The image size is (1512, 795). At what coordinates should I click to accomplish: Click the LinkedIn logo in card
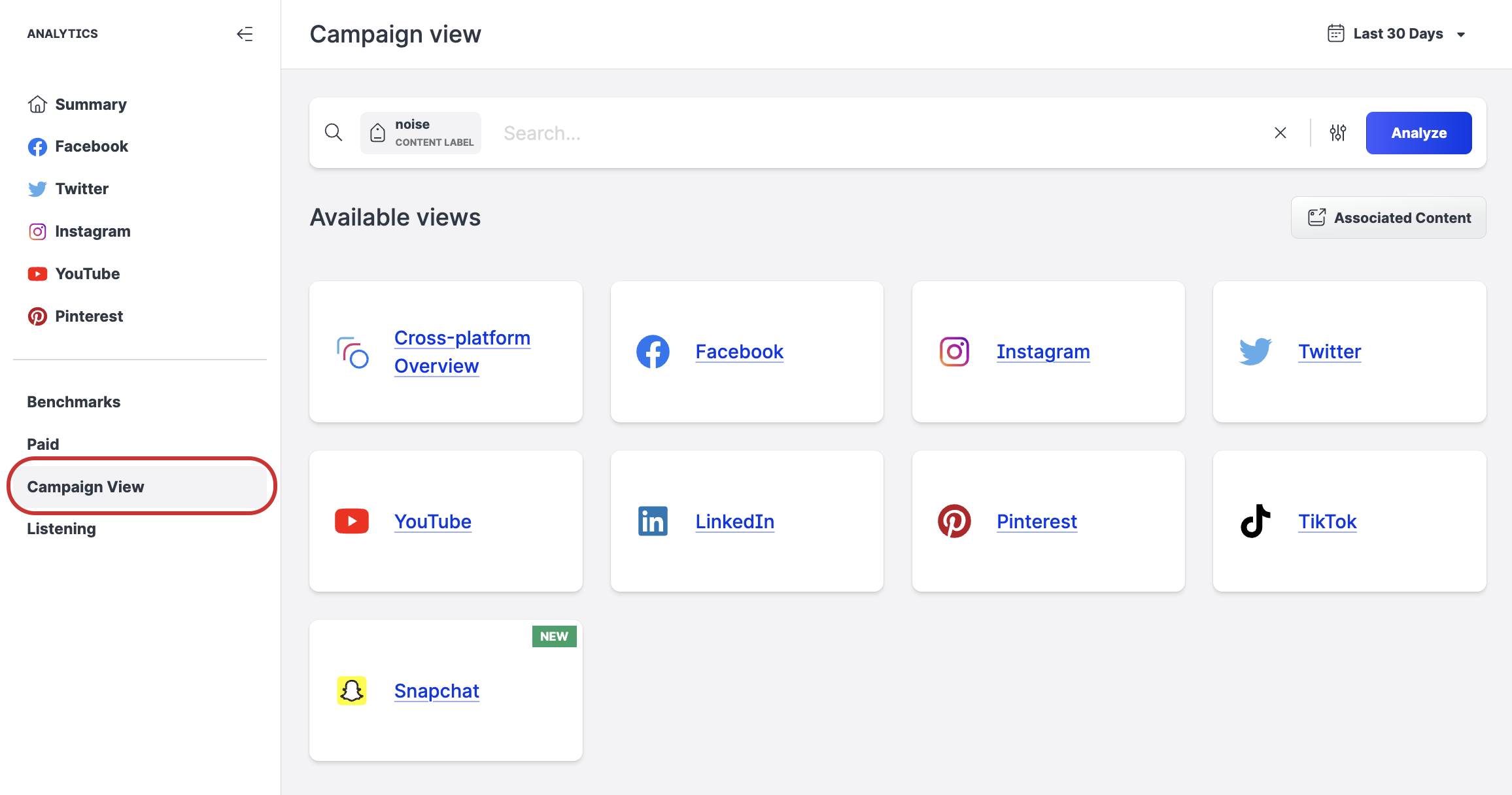(x=653, y=521)
